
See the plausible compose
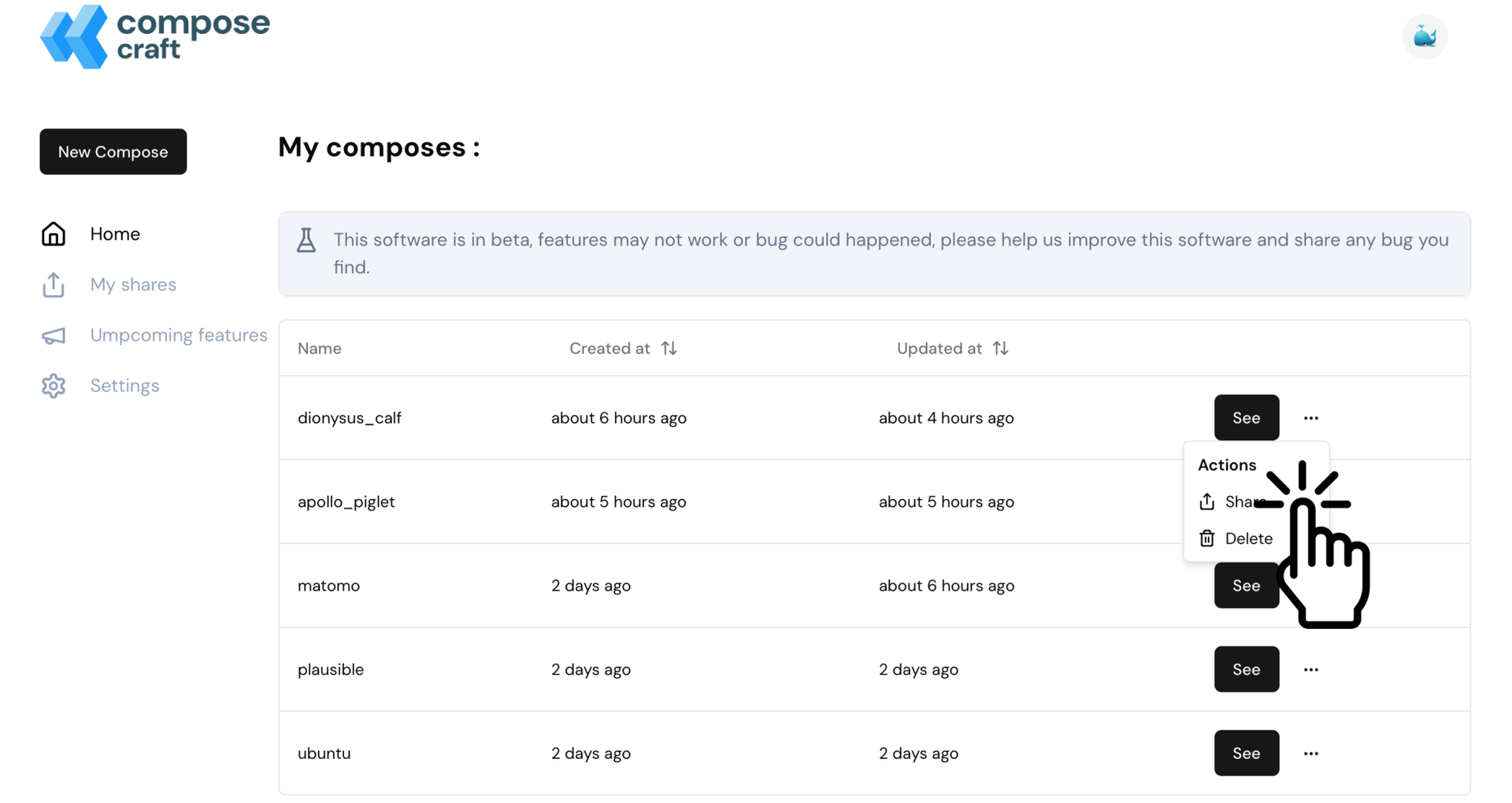point(1246,670)
